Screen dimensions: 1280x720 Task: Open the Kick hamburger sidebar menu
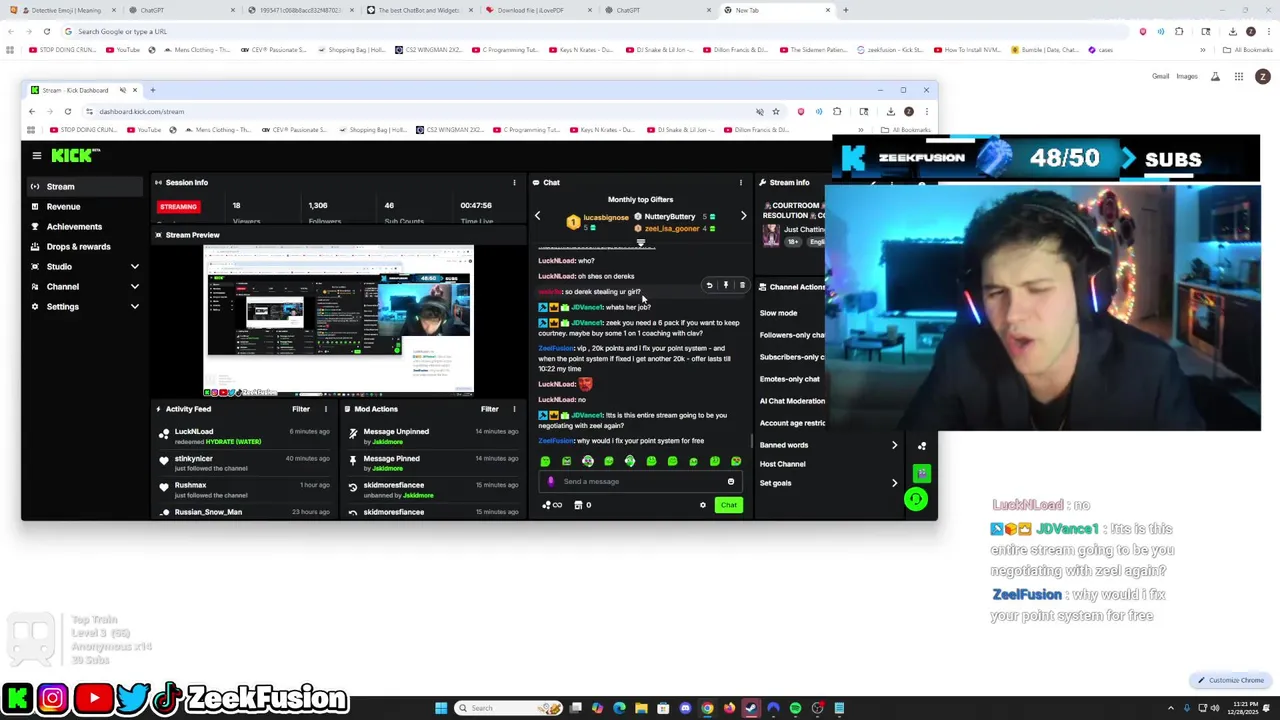pos(37,155)
